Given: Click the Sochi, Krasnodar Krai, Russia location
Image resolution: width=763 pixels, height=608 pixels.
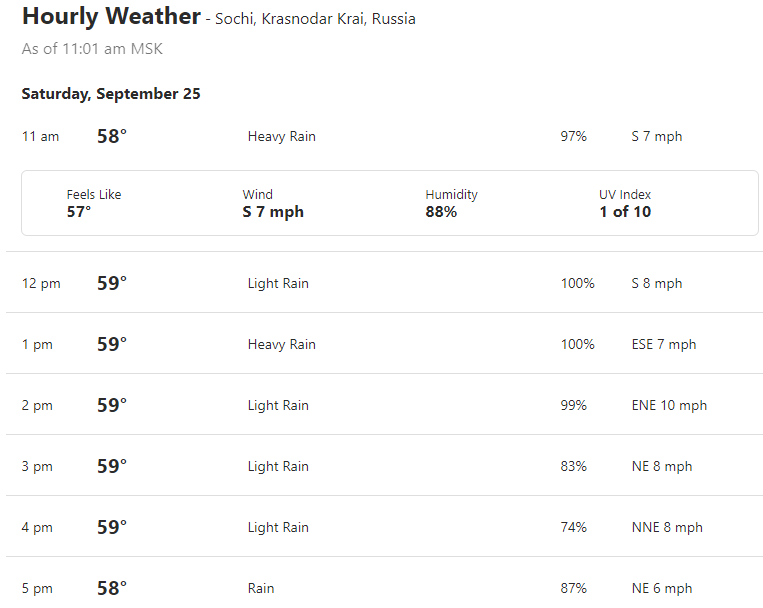Looking at the screenshot, I should coord(315,18).
